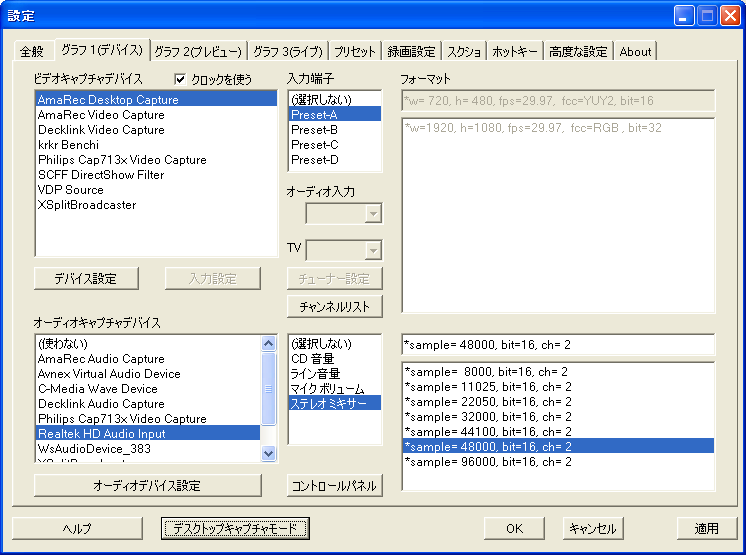
Task: Click the audio format text field
Action: (558, 345)
